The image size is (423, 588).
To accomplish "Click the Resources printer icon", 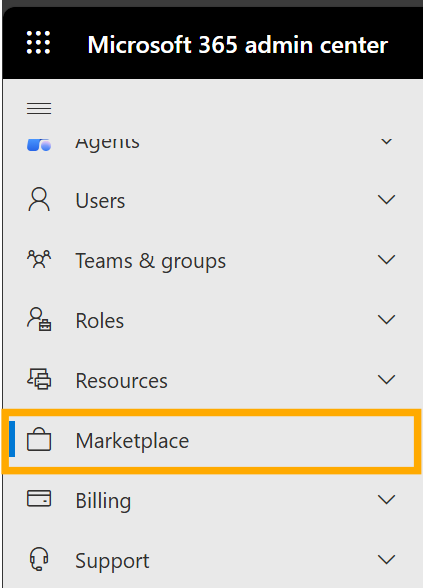I will (39, 379).
